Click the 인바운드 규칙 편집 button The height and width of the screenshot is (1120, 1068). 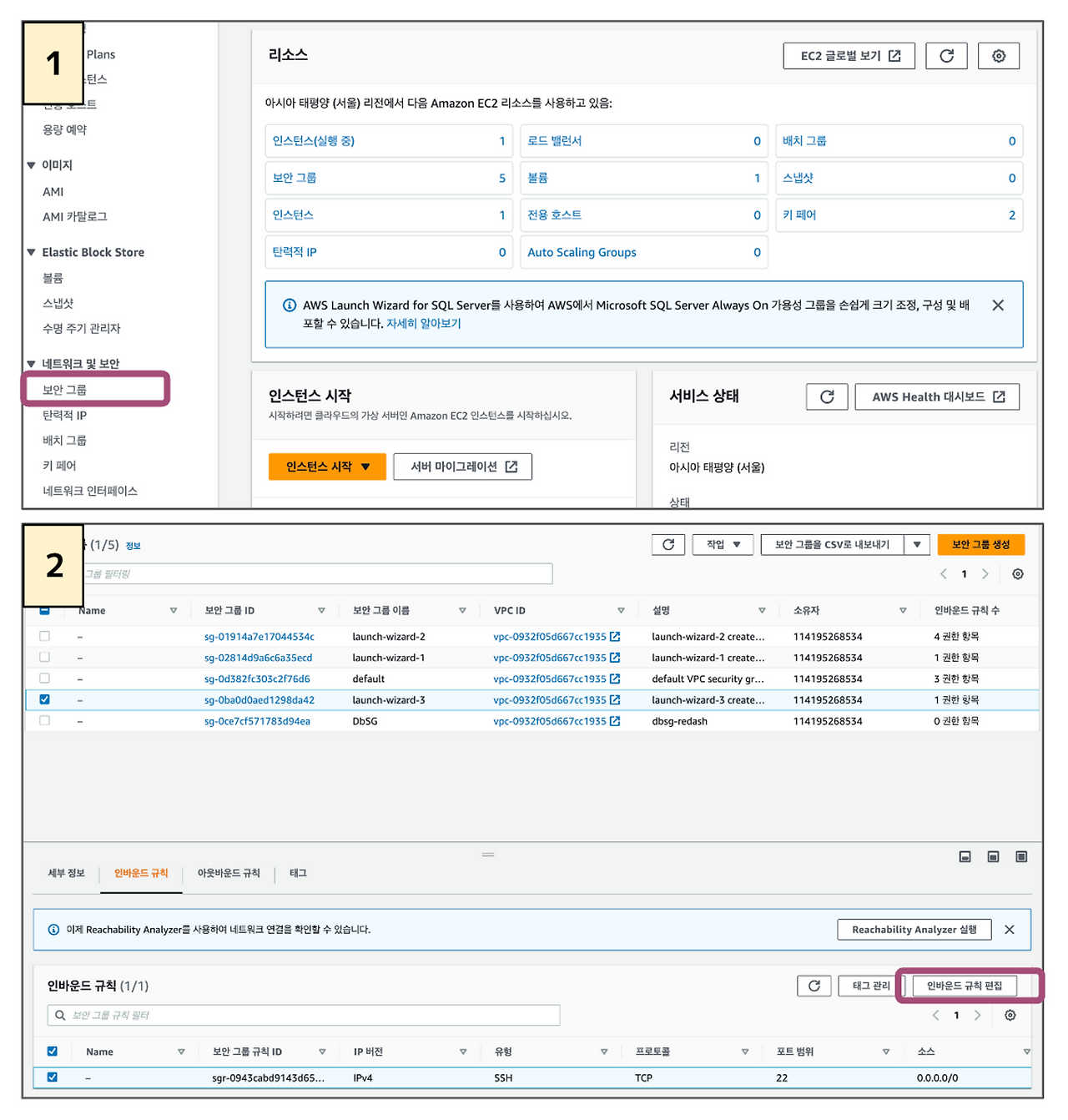[x=965, y=986]
